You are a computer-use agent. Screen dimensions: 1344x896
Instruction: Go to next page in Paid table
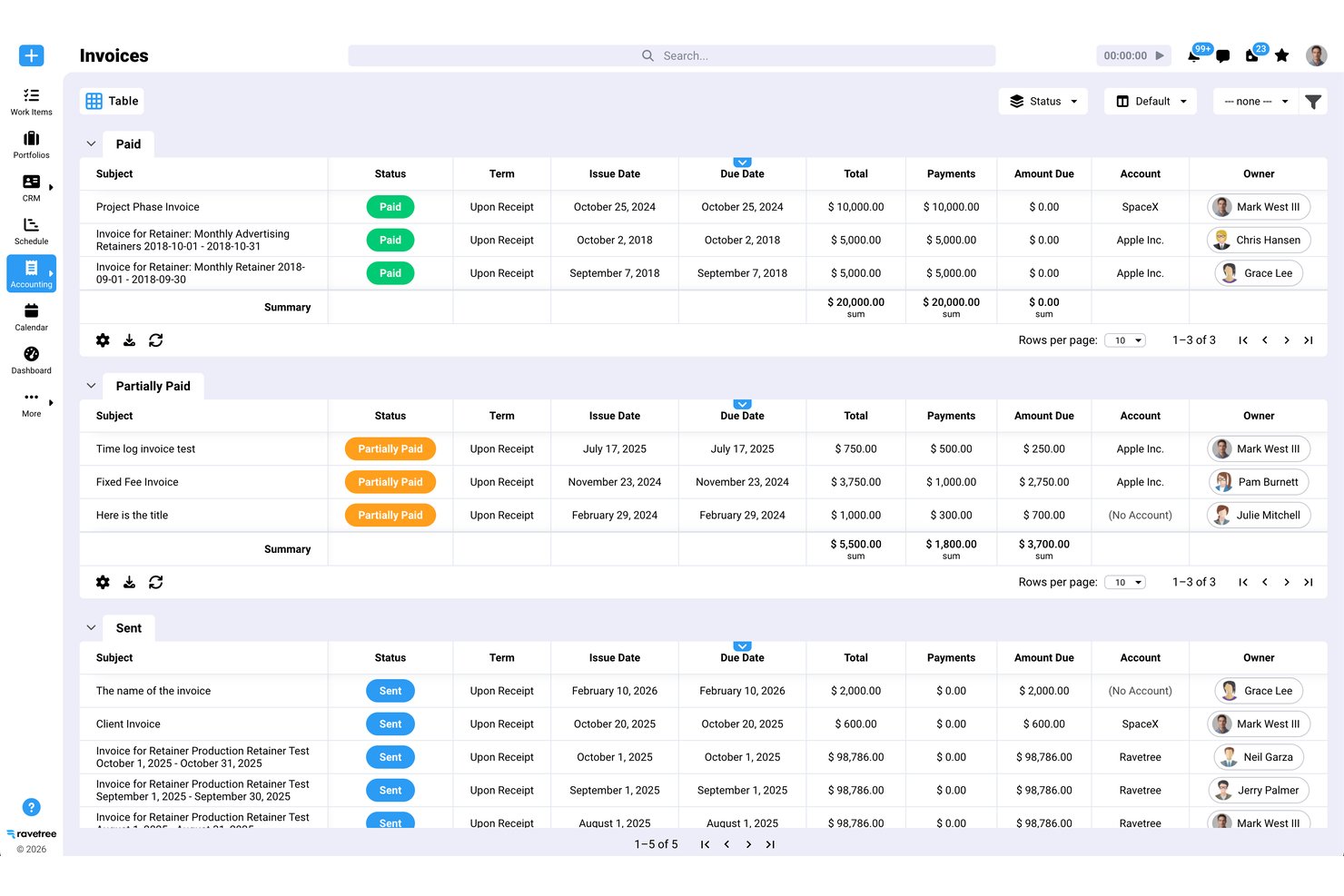point(1287,340)
